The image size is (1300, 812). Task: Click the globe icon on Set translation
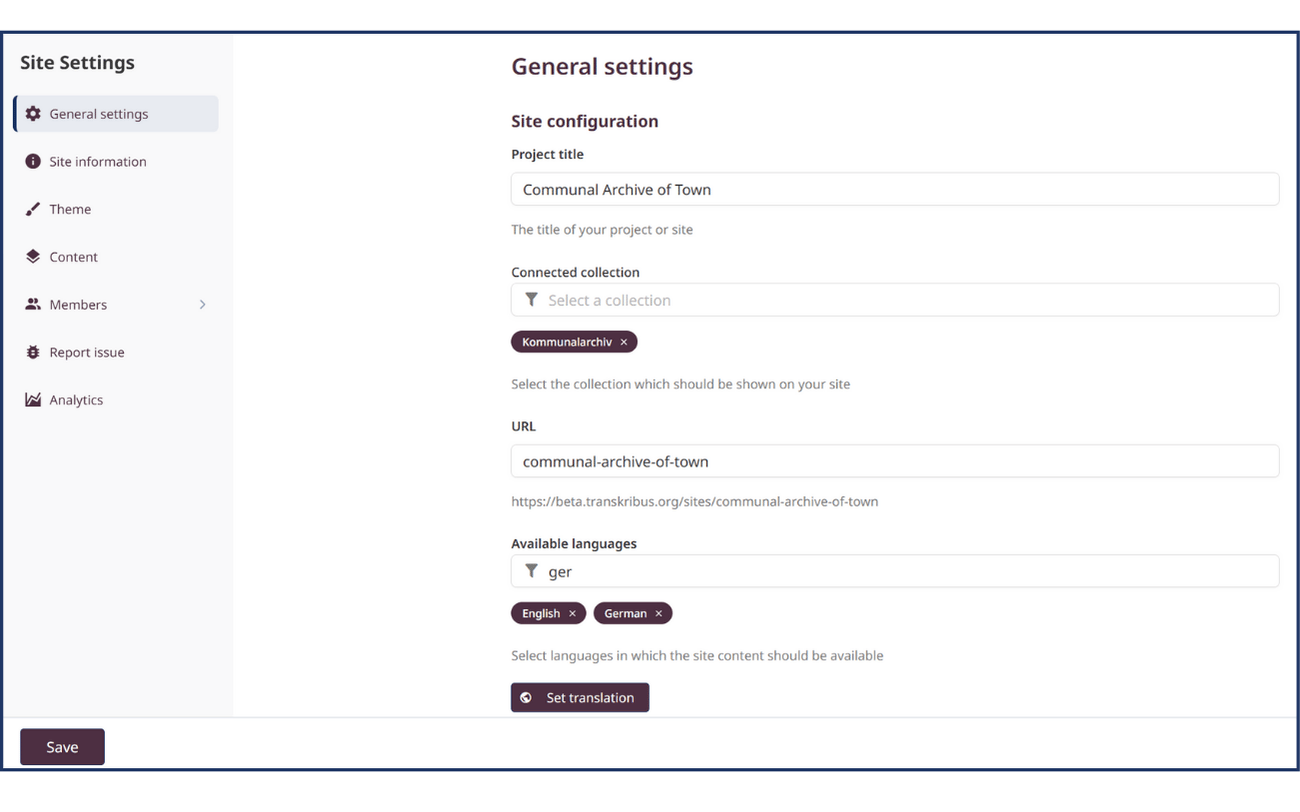pos(527,697)
